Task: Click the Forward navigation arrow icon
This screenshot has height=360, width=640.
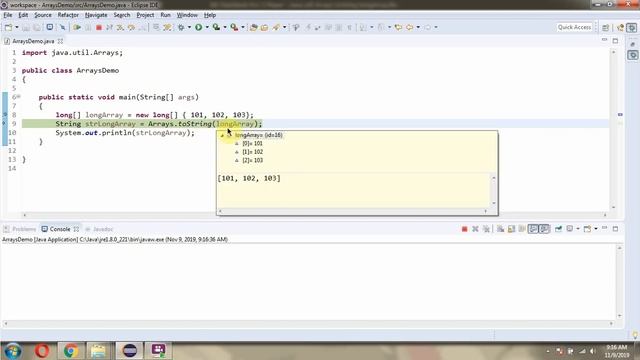Action: [427, 27]
